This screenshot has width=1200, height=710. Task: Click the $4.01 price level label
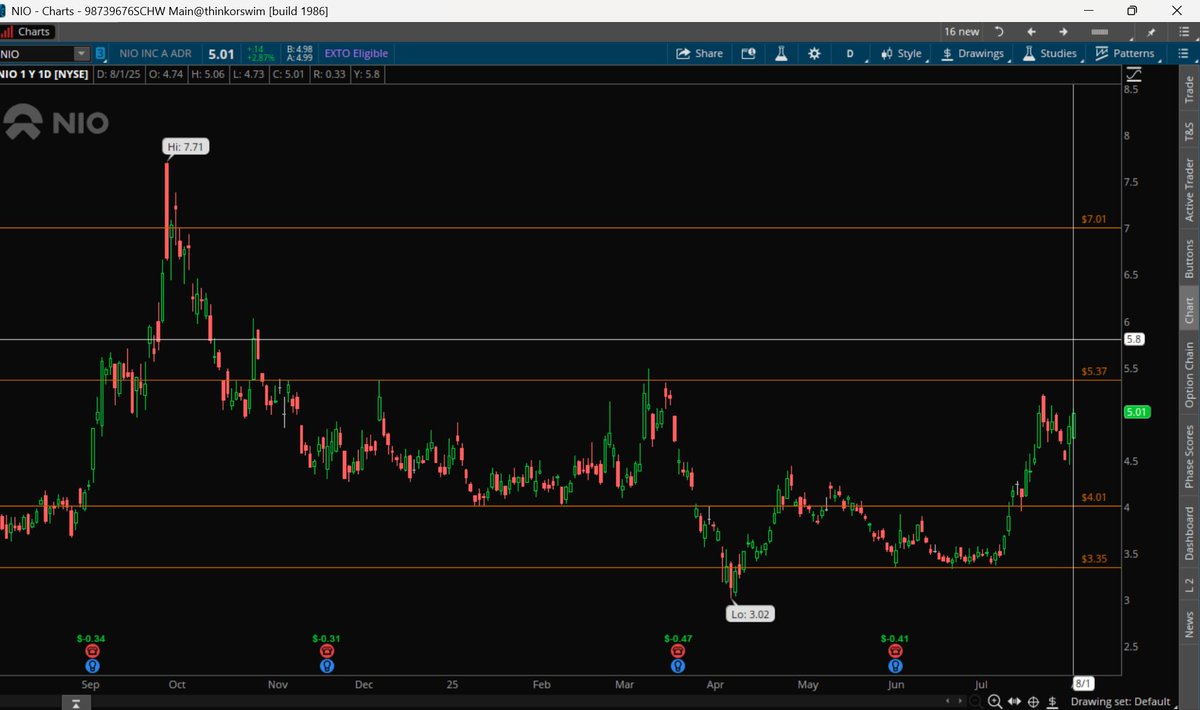tap(1093, 497)
